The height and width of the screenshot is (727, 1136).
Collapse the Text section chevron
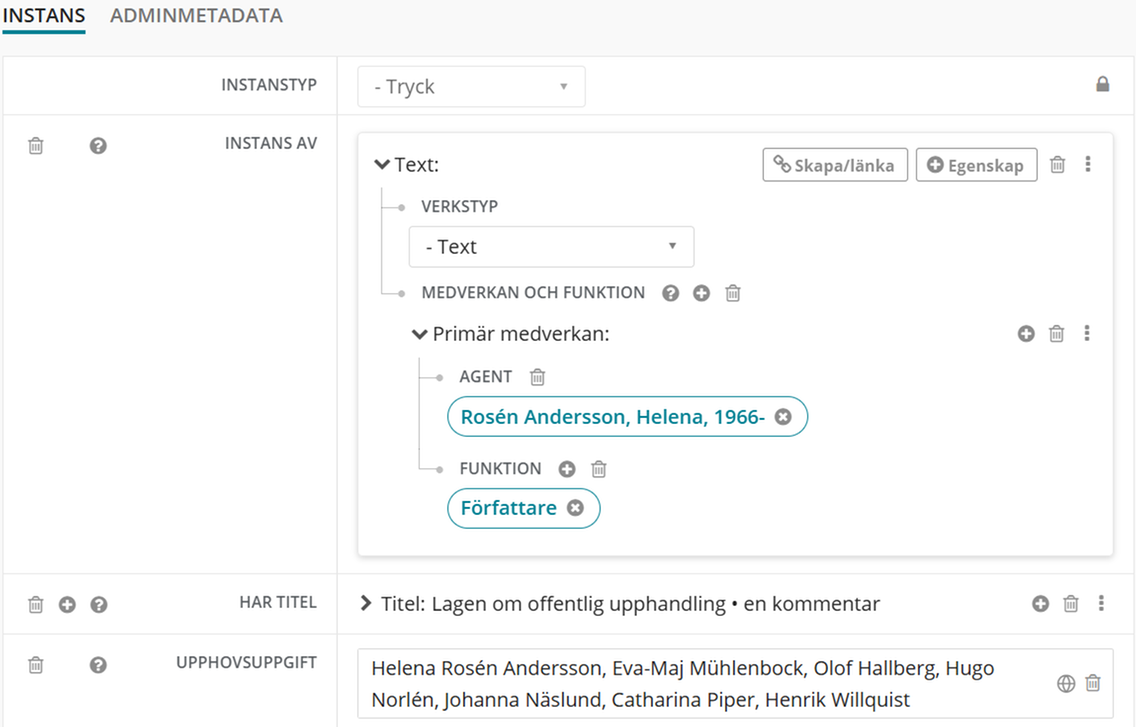[382, 165]
